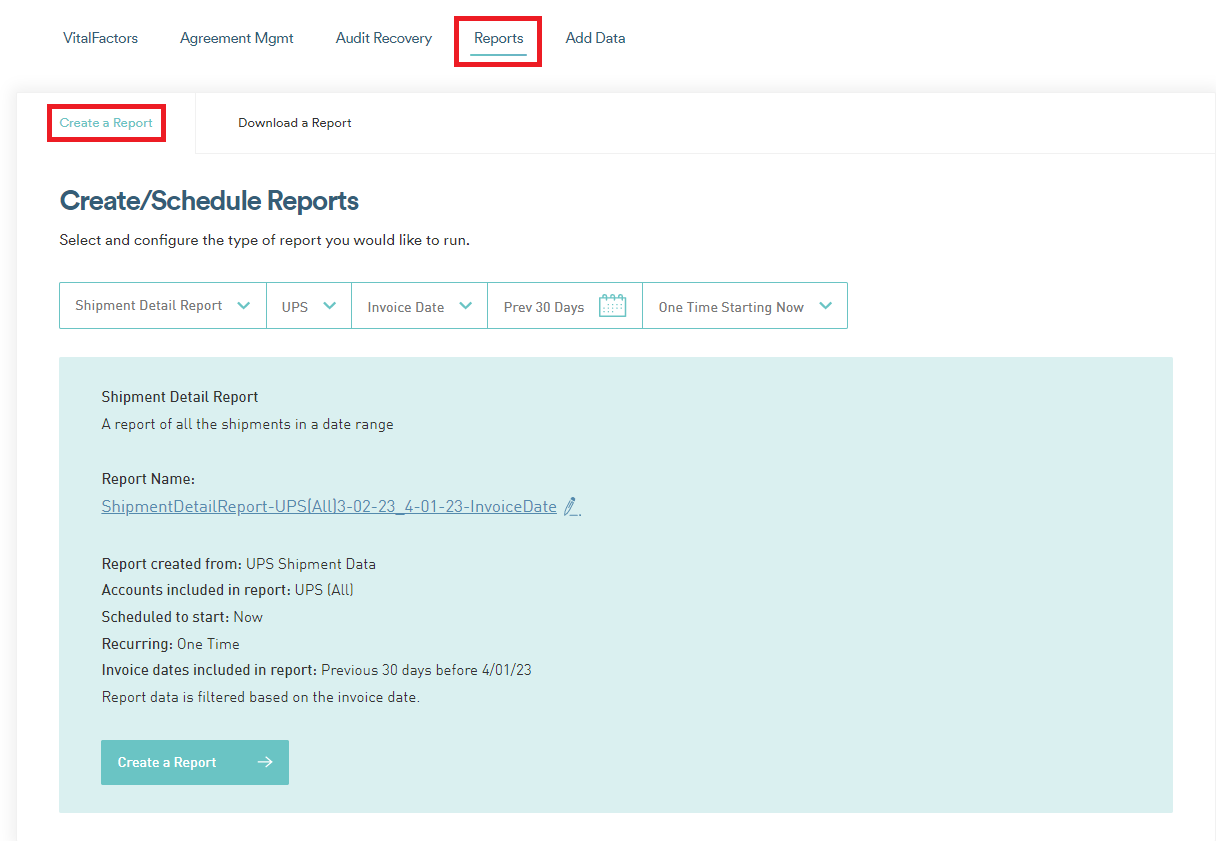Navigate to Audit Recovery

tap(383, 37)
